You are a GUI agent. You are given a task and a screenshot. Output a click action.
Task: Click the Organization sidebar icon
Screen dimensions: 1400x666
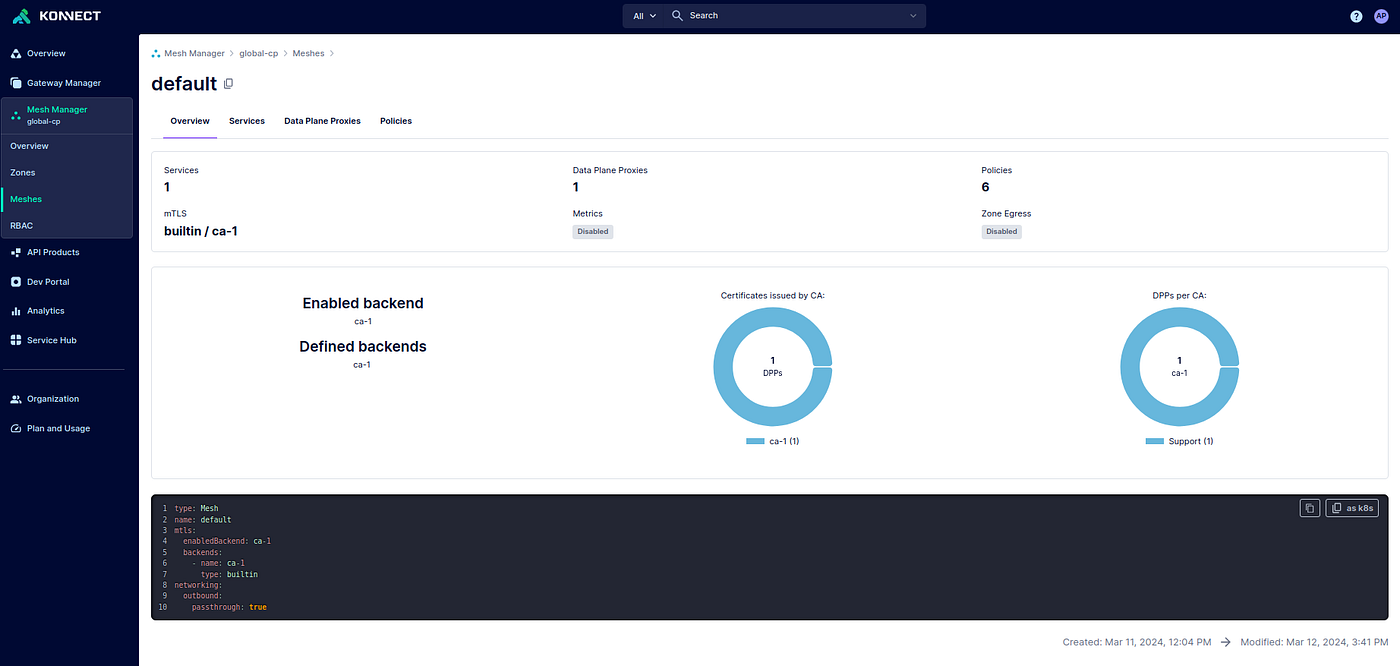[16, 399]
